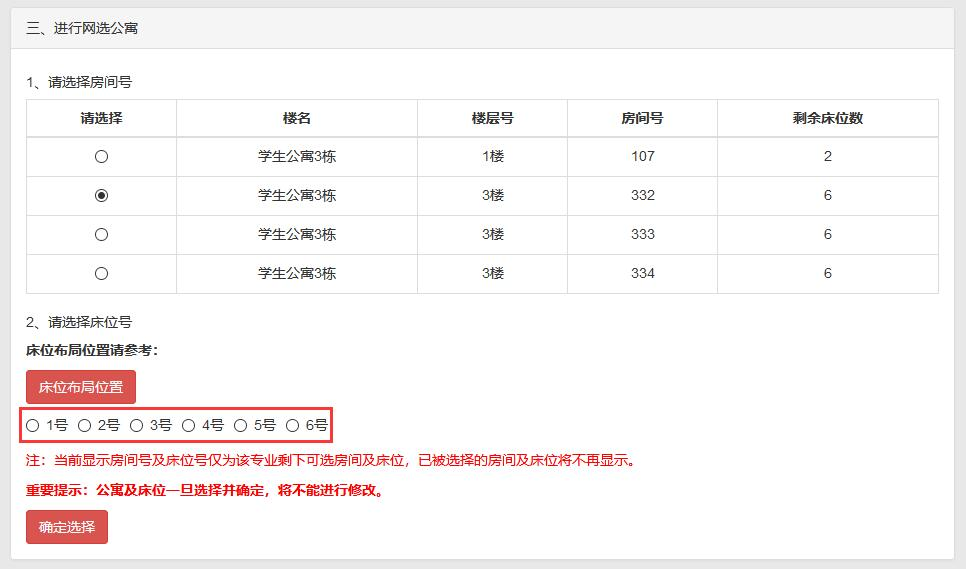Click the 三、进行网选公寓 panel heading
966x569 pixels.
coord(82,29)
